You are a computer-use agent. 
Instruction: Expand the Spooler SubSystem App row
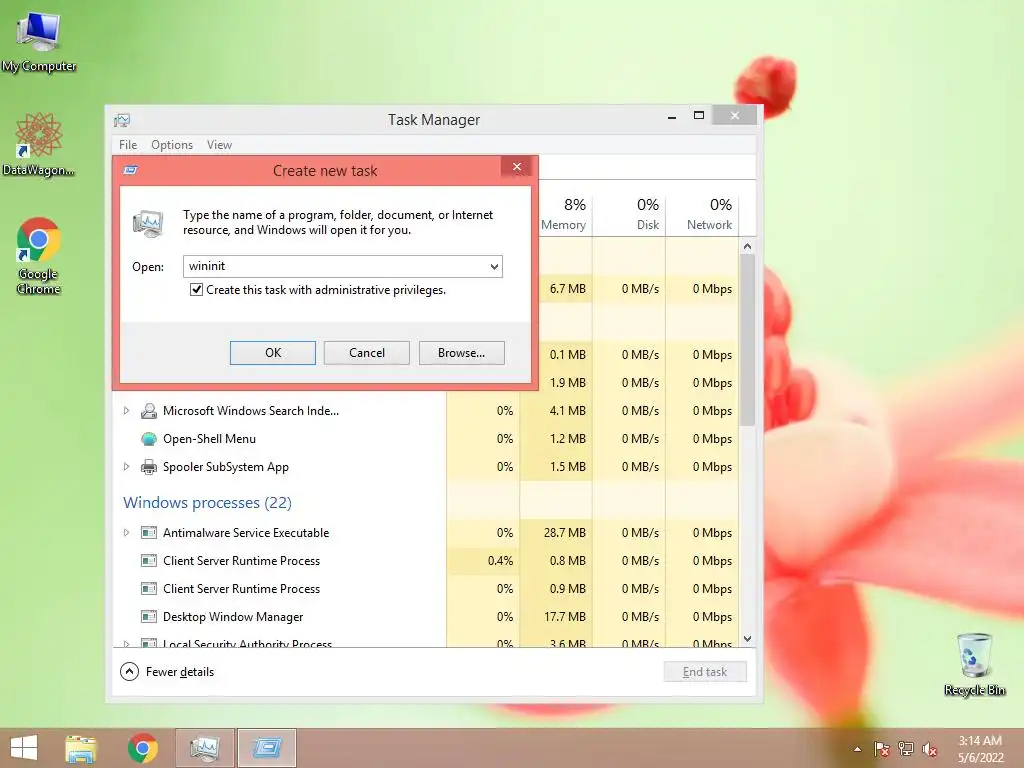(x=127, y=467)
